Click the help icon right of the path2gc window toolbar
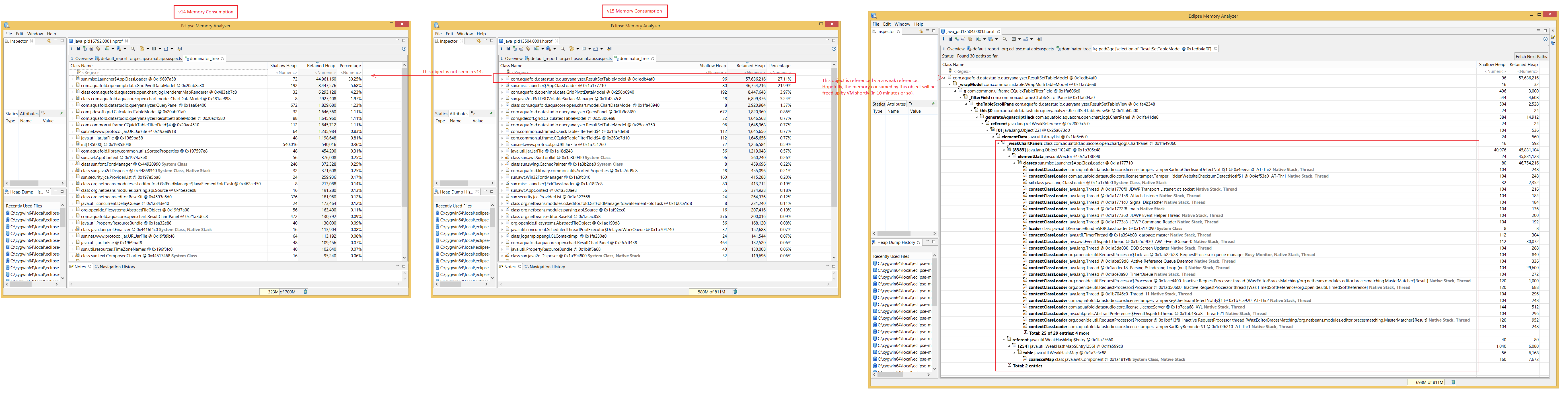Image resolution: width=1568 pixels, height=393 pixels. (1545, 39)
